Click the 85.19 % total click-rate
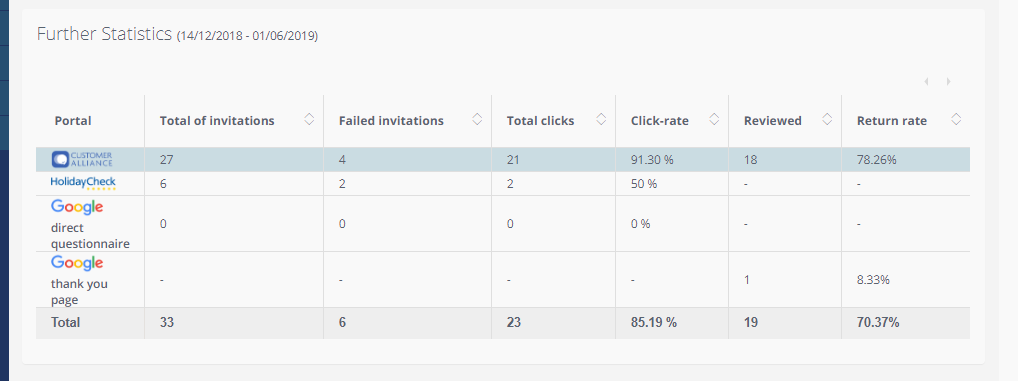The height and width of the screenshot is (381, 1018). point(654,322)
